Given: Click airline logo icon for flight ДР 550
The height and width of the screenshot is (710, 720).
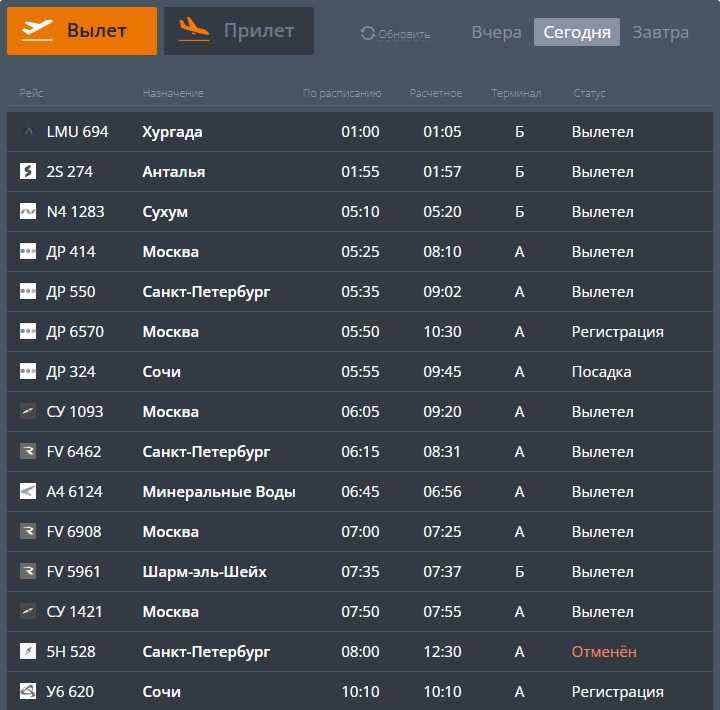Looking at the screenshot, I should click(x=28, y=292).
